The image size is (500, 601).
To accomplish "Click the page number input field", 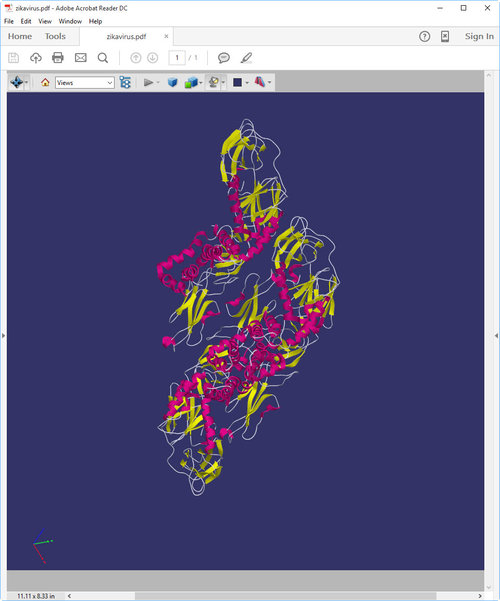I will click(x=177, y=58).
